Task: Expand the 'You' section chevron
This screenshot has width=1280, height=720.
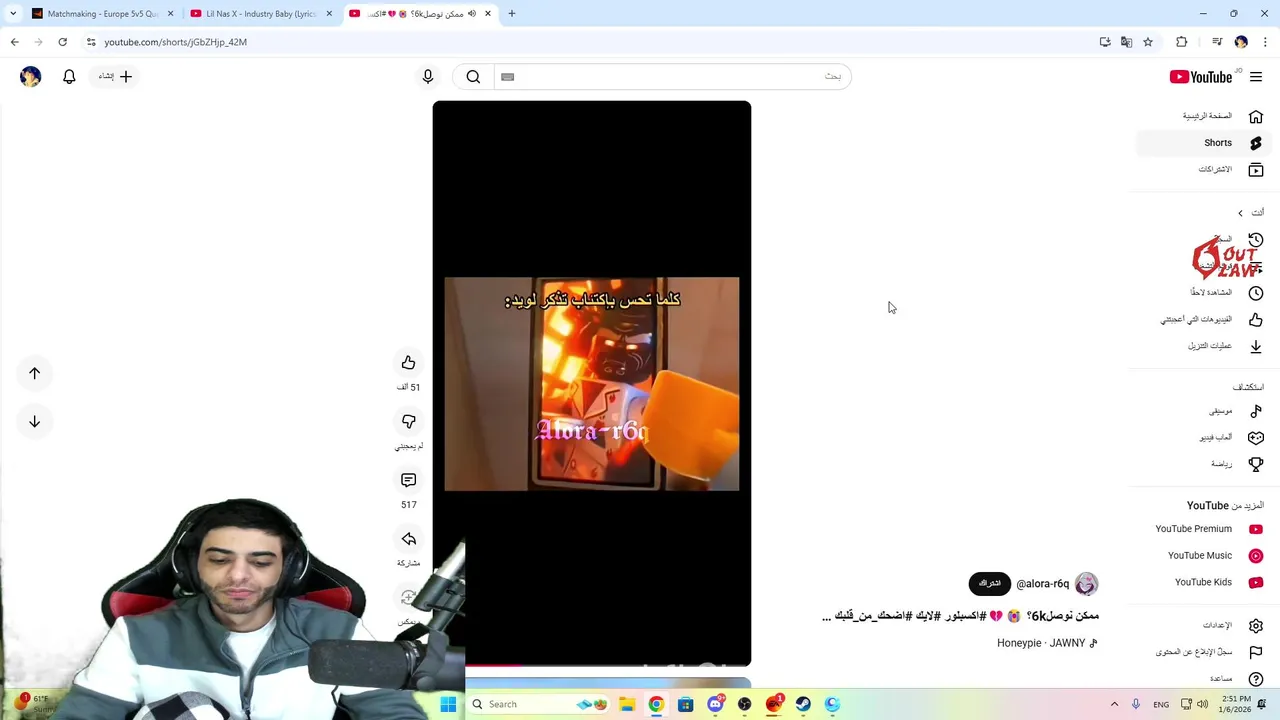Action: pyautogui.click(x=1240, y=213)
